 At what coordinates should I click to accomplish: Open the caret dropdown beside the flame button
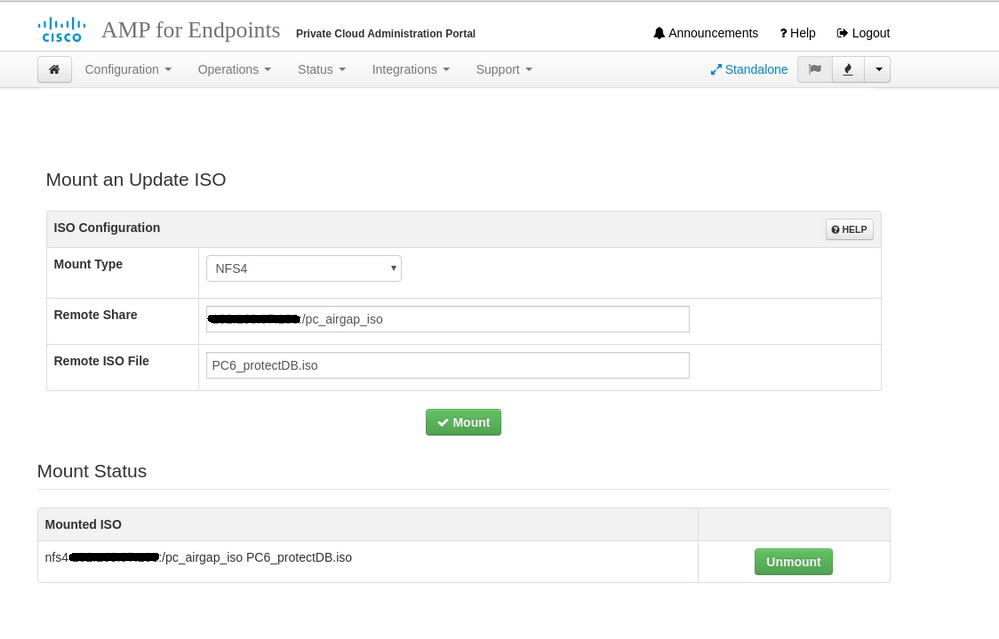877,69
